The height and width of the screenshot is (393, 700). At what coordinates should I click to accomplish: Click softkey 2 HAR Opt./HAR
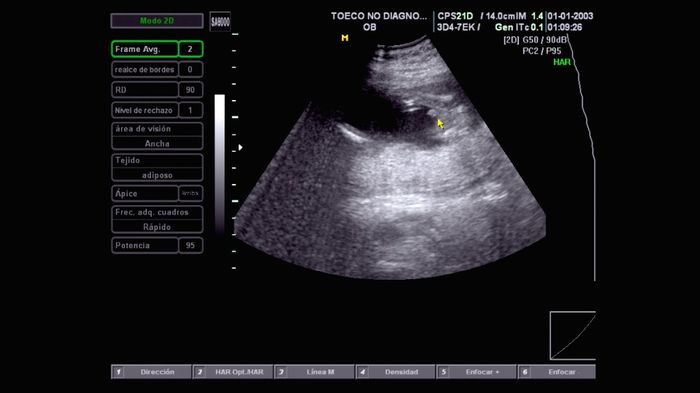233,372
